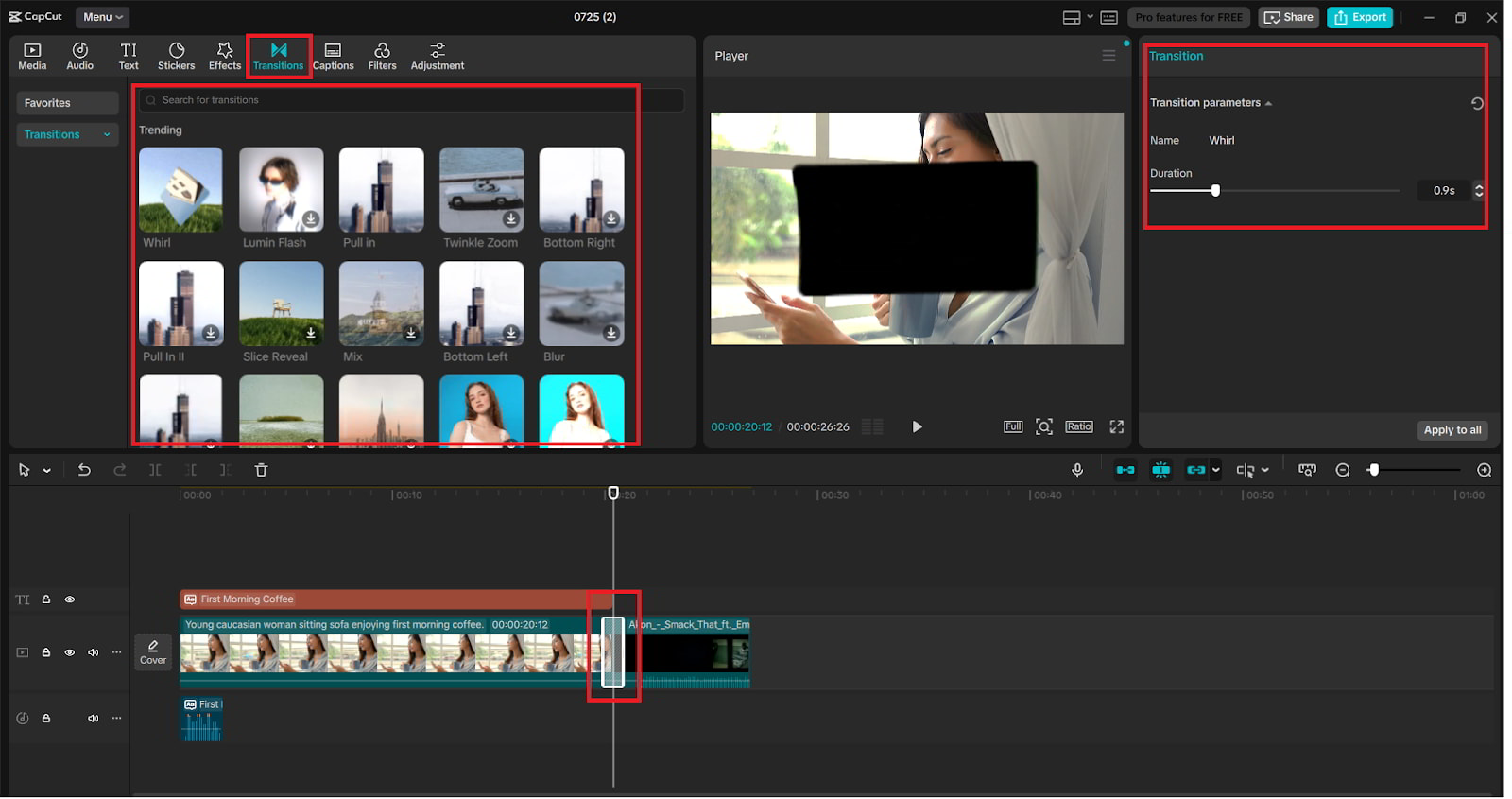The width and height of the screenshot is (1512, 799).
Task: Download the Mix transition
Action: click(x=411, y=334)
